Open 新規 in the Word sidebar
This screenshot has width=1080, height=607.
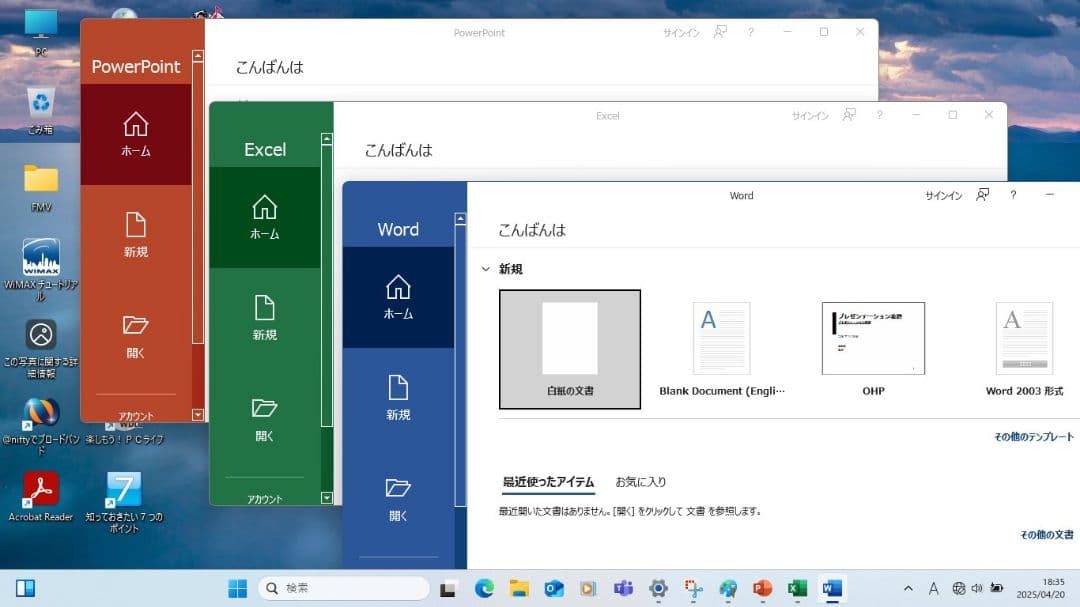point(399,398)
